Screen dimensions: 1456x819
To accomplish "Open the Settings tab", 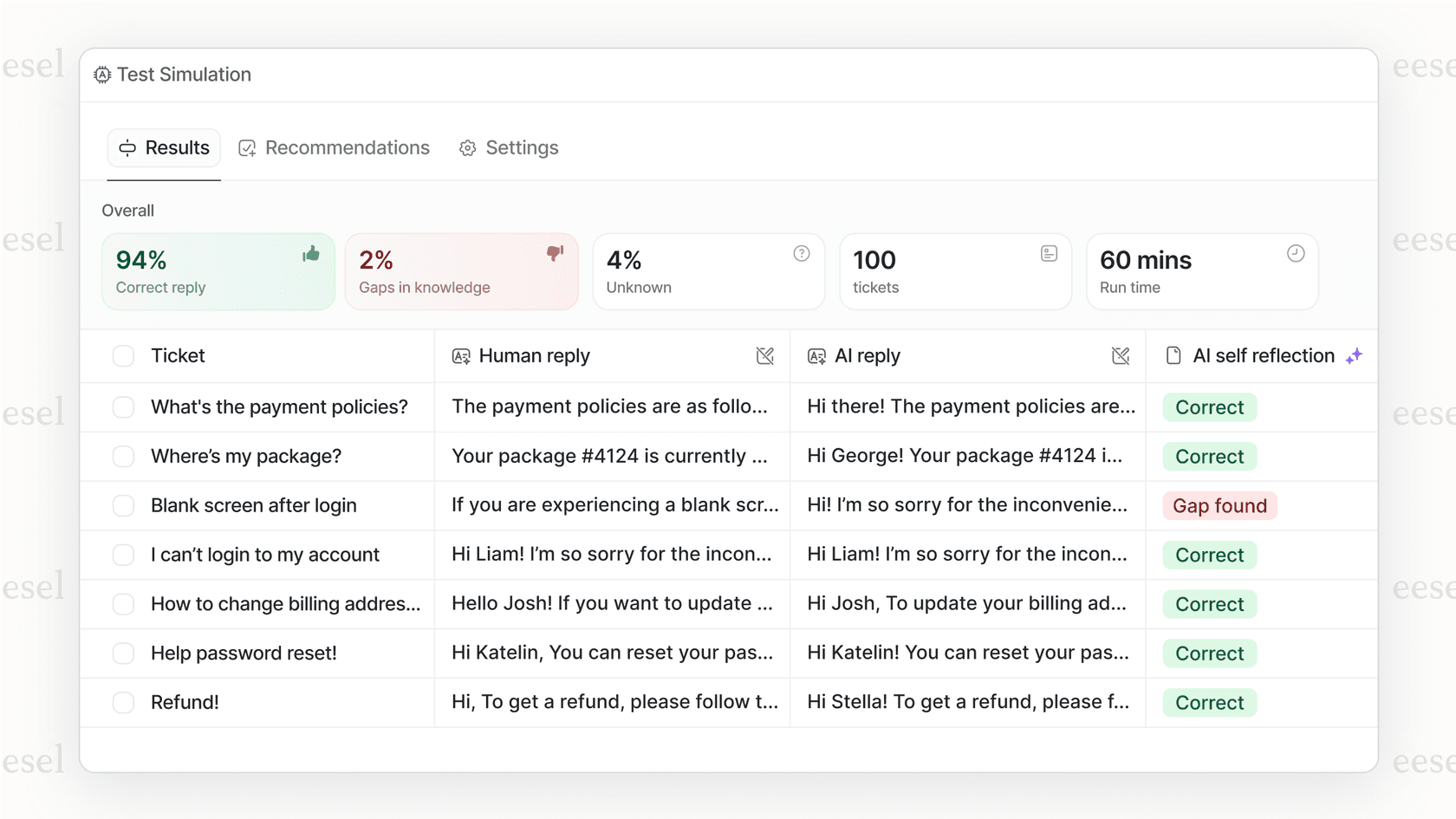I will pyautogui.click(x=509, y=147).
